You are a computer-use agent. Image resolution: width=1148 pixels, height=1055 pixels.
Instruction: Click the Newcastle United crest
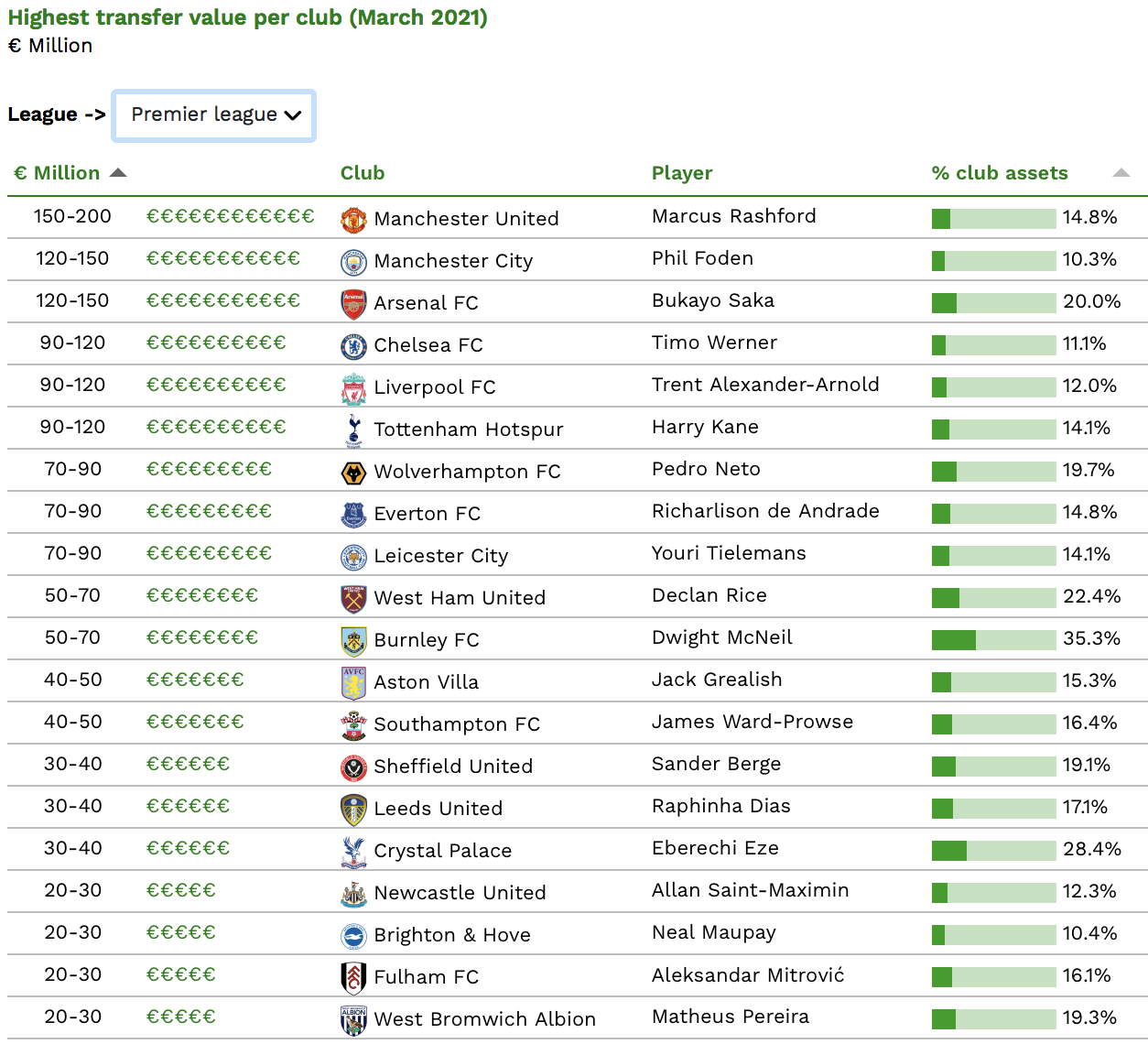pyautogui.click(x=353, y=894)
